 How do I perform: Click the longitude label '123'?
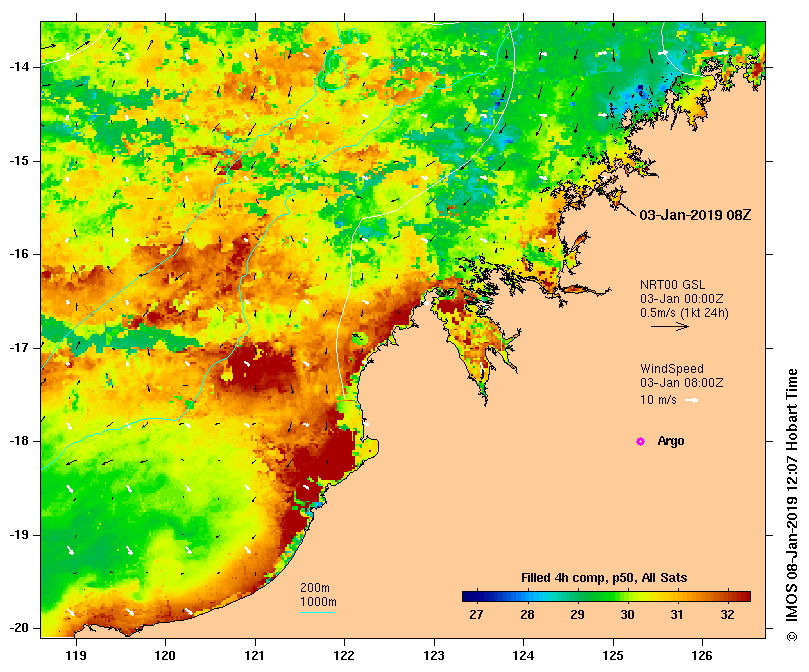click(x=434, y=656)
